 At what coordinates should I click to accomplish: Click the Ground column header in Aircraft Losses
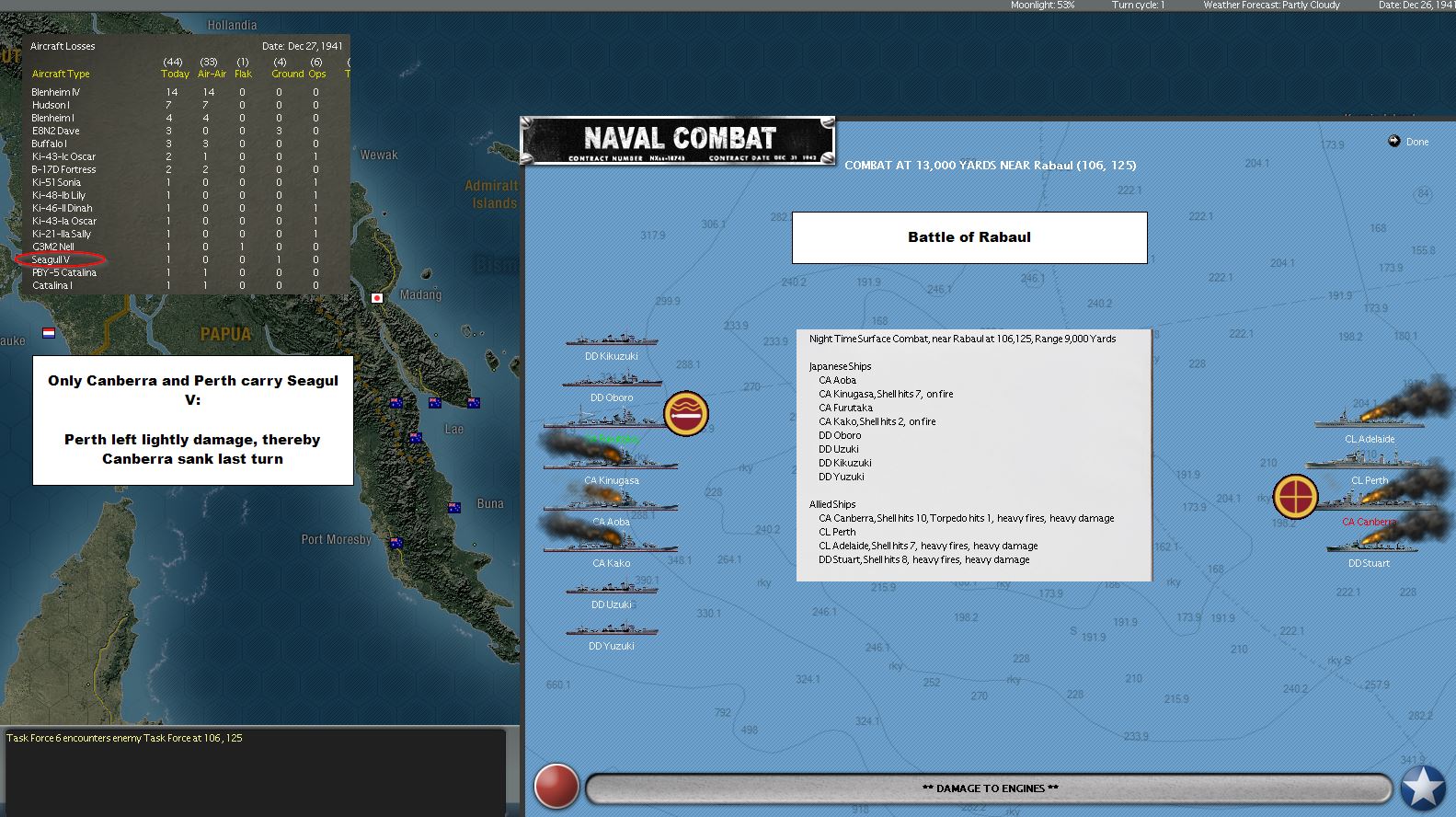click(287, 74)
